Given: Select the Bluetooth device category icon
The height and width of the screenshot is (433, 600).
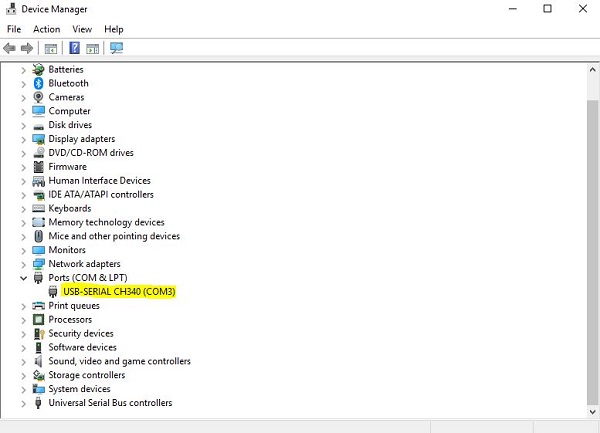Looking at the screenshot, I should 39,83.
